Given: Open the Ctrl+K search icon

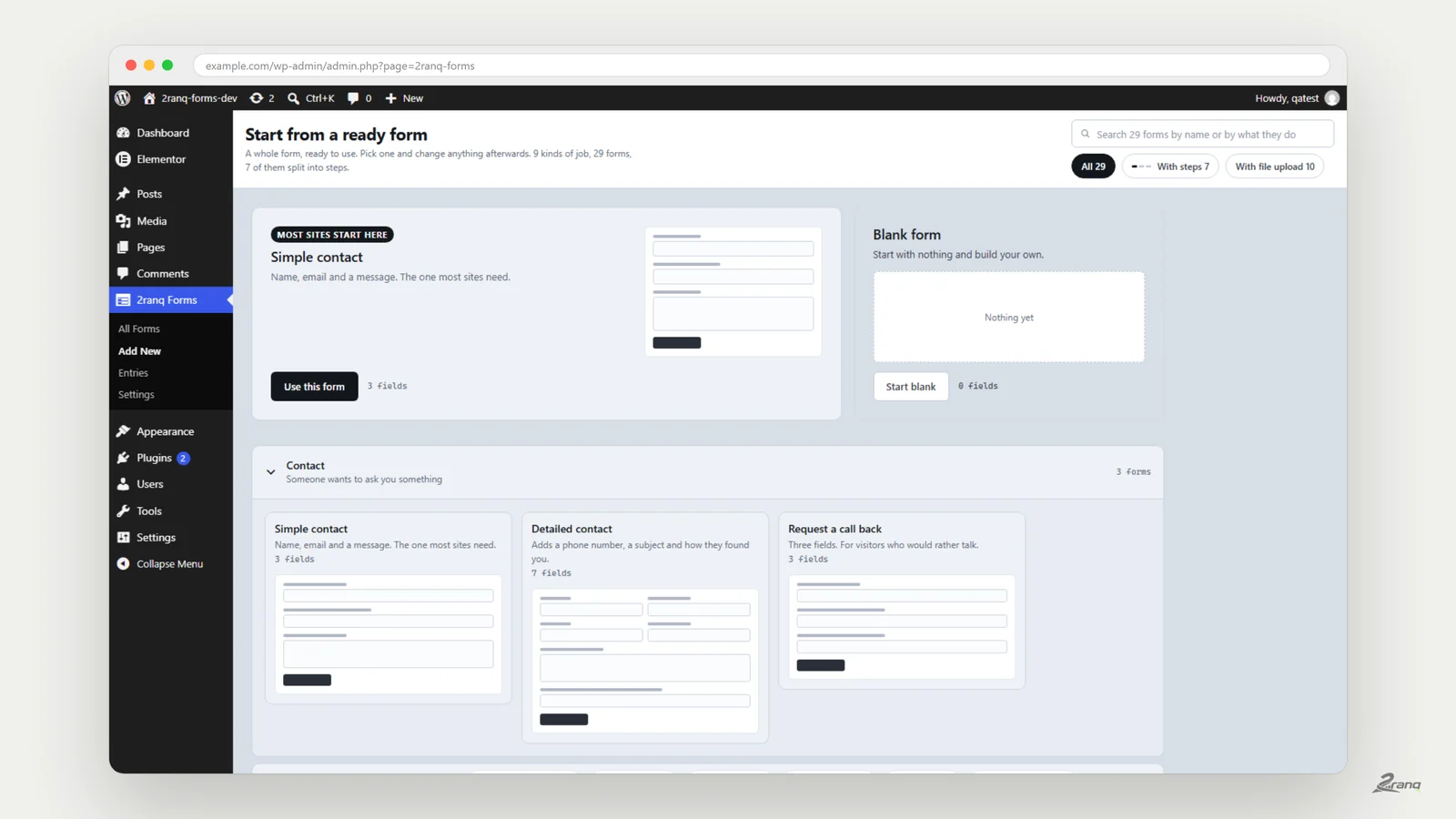Looking at the screenshot, I should [x=293, y=98].
